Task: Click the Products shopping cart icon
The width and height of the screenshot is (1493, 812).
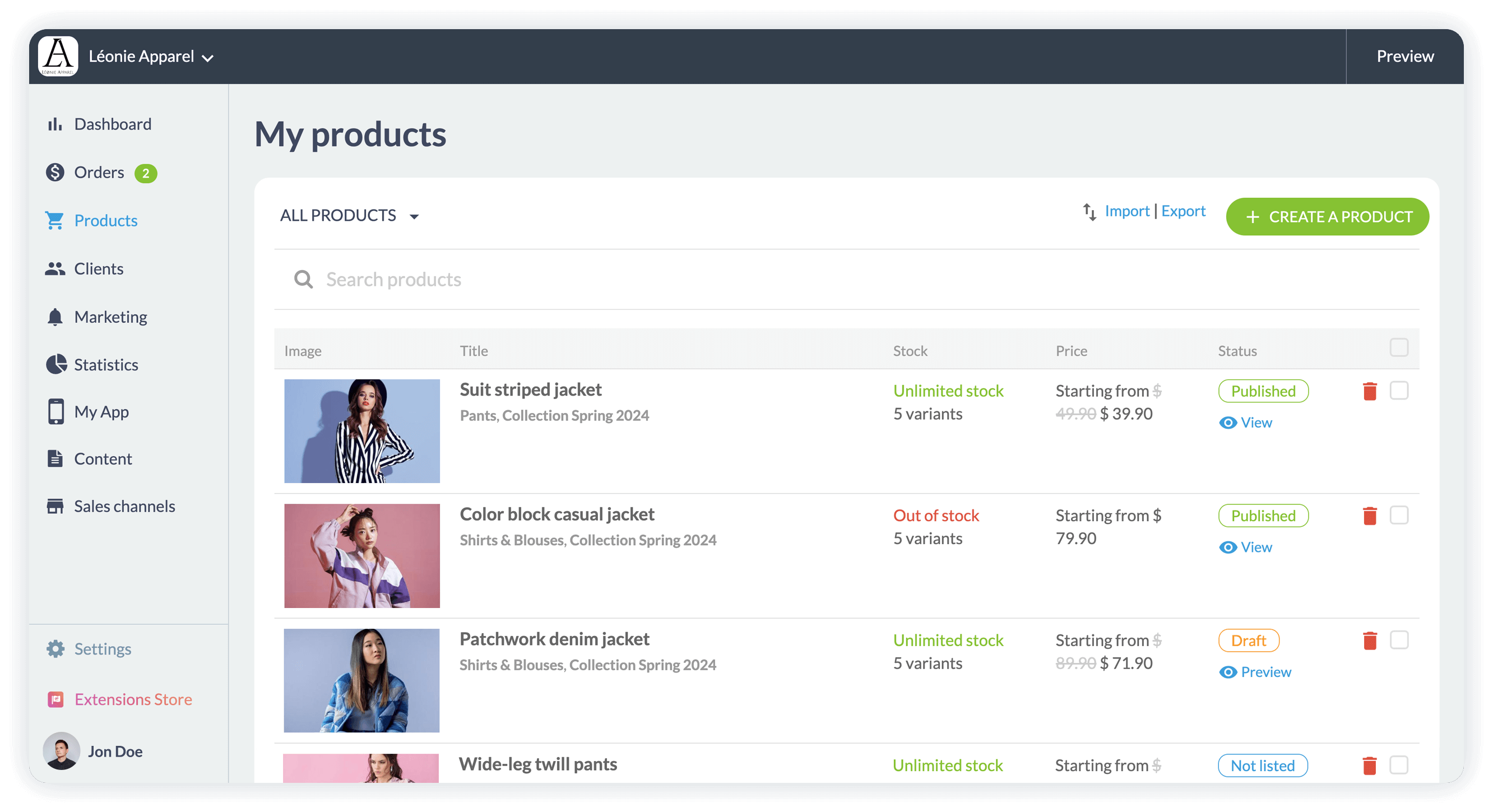Action: 55,220
